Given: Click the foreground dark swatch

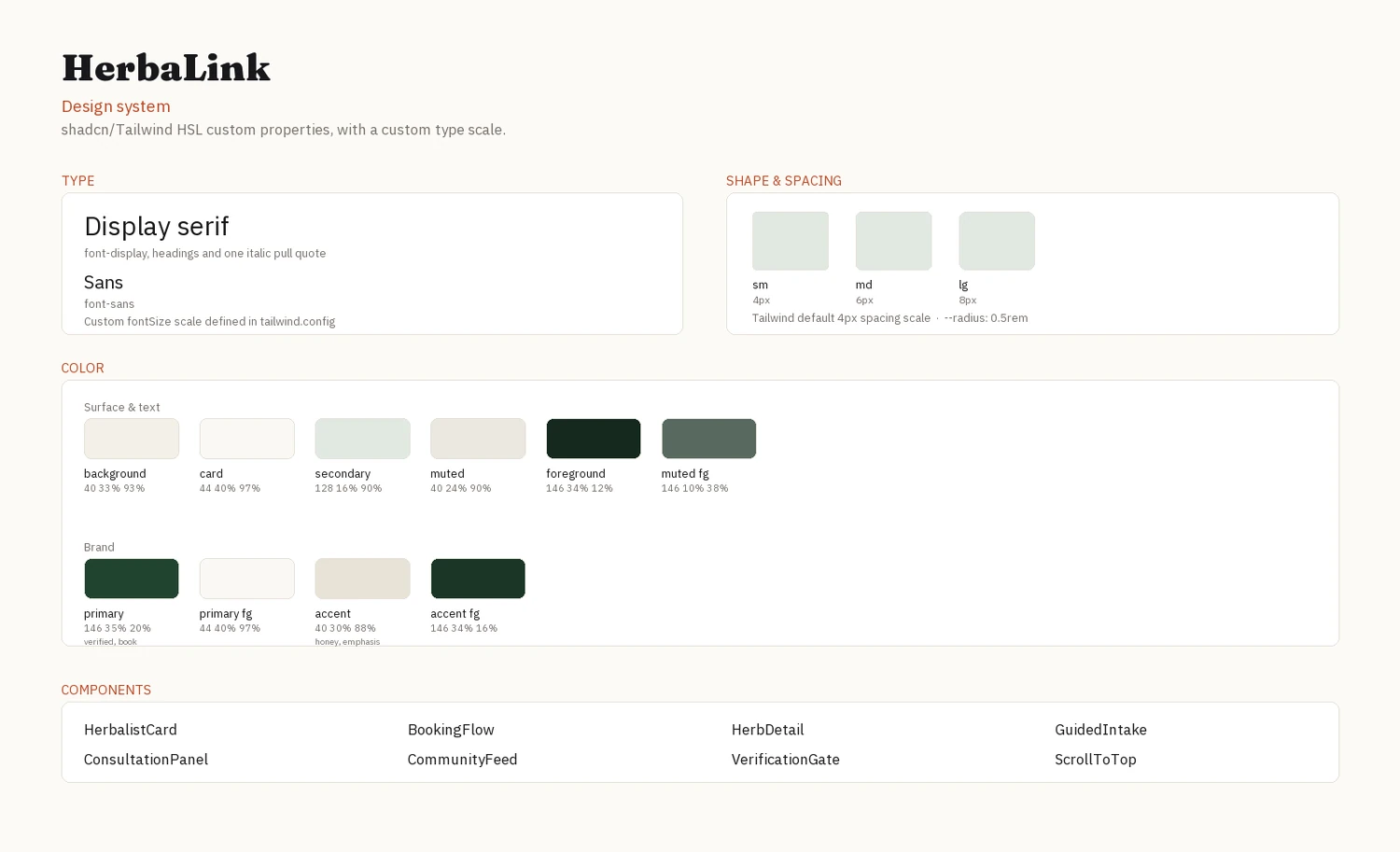Looking at the screenshot, I should (594, 439).
